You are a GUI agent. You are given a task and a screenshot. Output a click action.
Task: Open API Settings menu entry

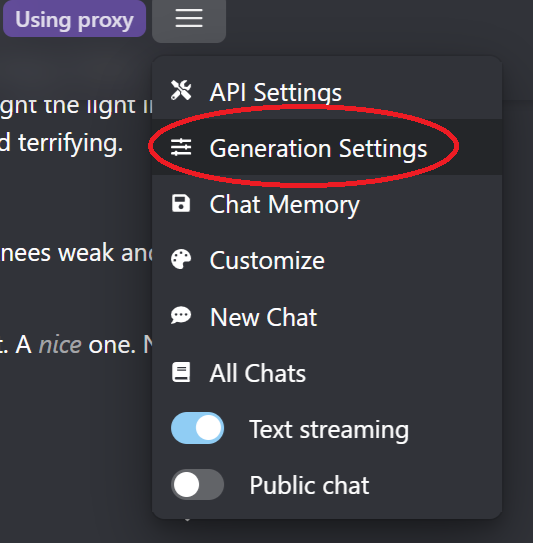[327, 91]
